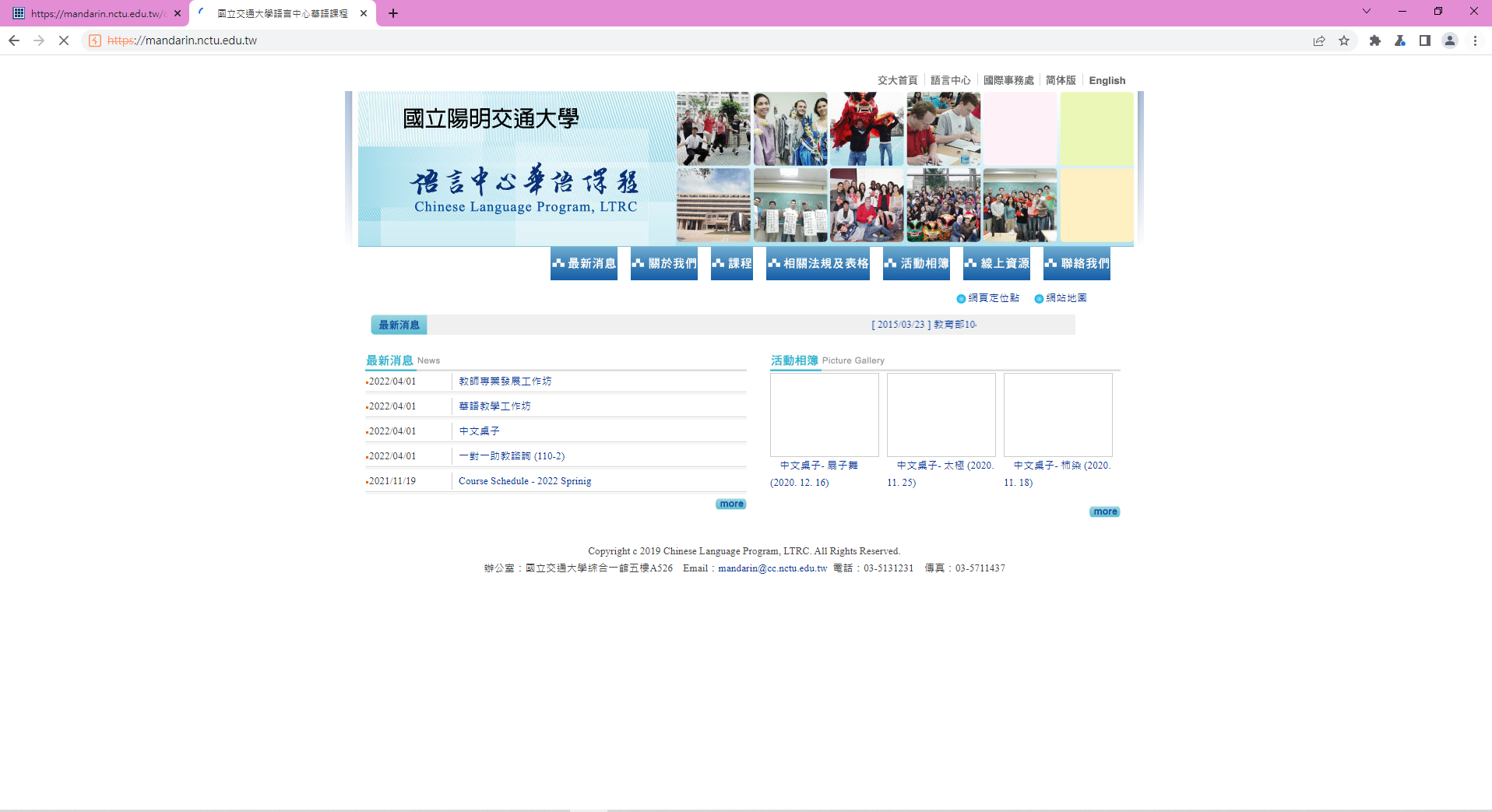Open the Chrome Labs flask icon

(1400, 40)
